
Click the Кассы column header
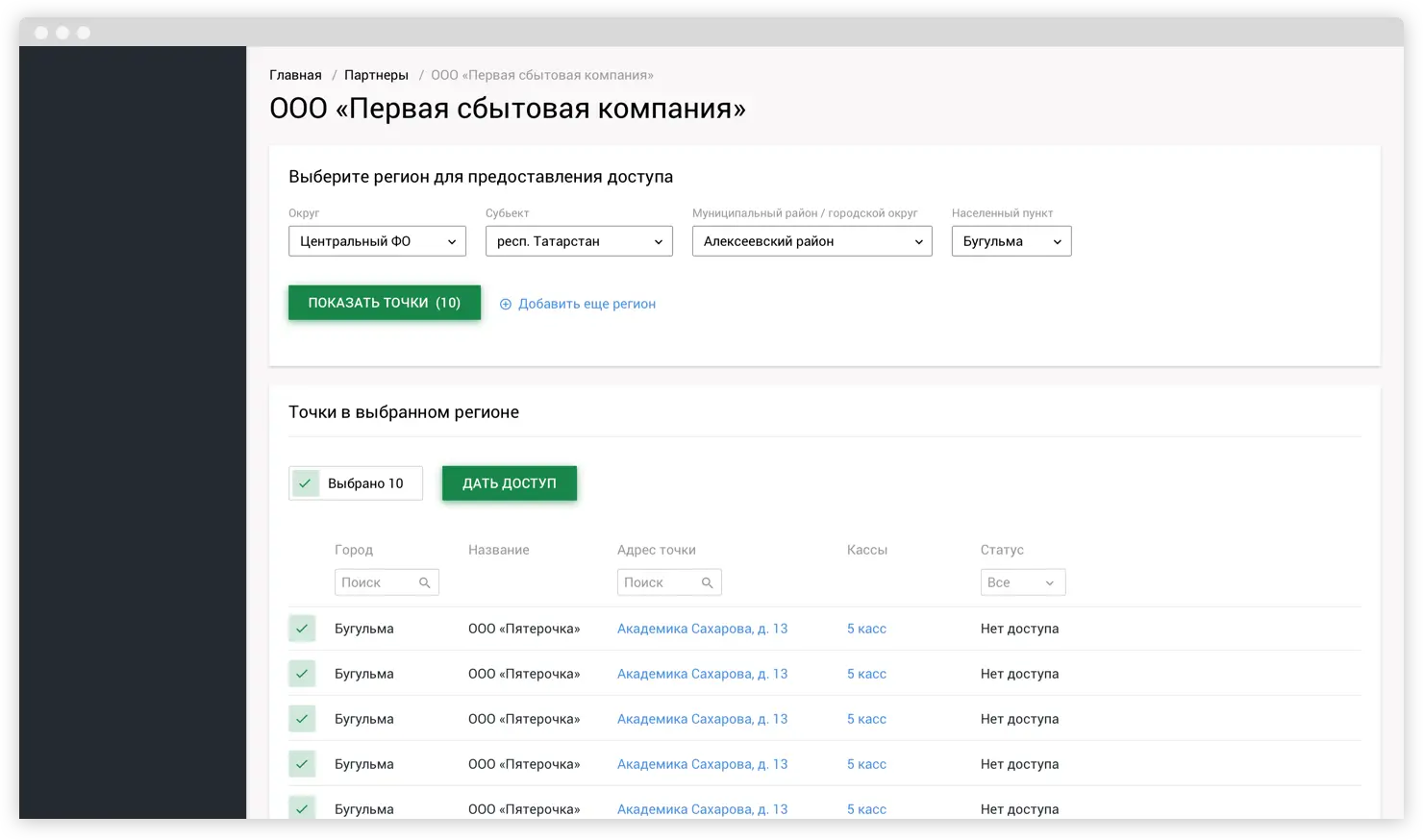[x=867, y=550]
